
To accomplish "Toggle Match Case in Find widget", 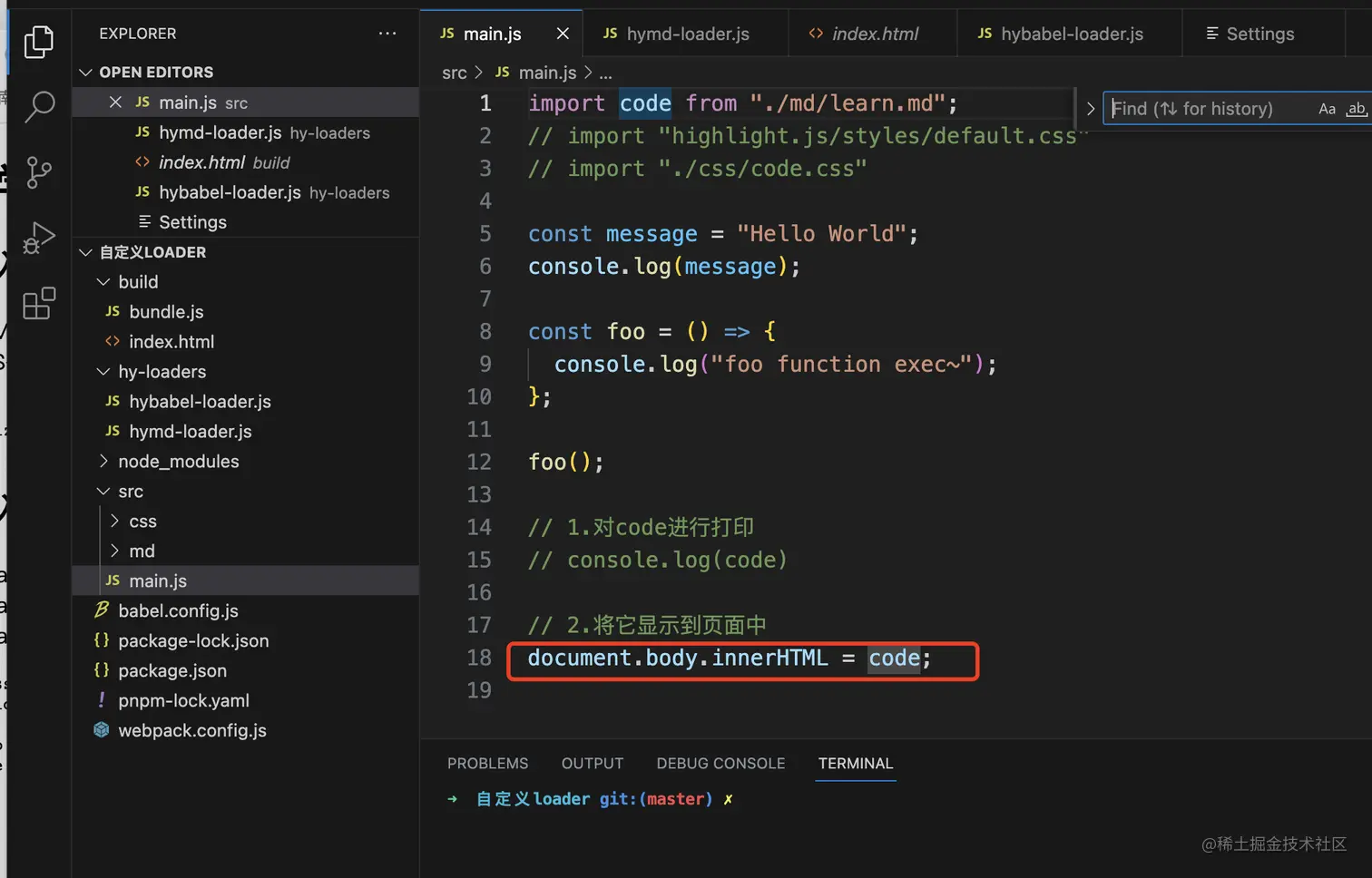I will click(1327, 109).
